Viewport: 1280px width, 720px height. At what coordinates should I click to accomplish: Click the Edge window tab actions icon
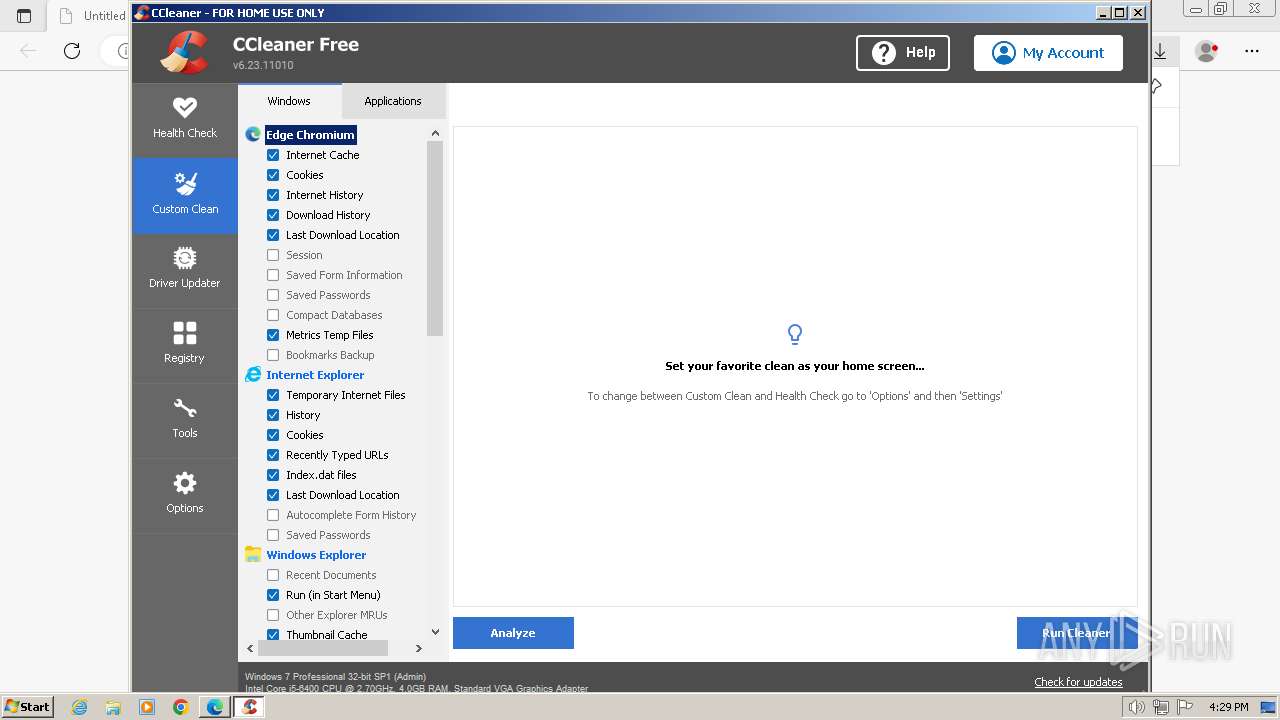(x=24, y=16)
